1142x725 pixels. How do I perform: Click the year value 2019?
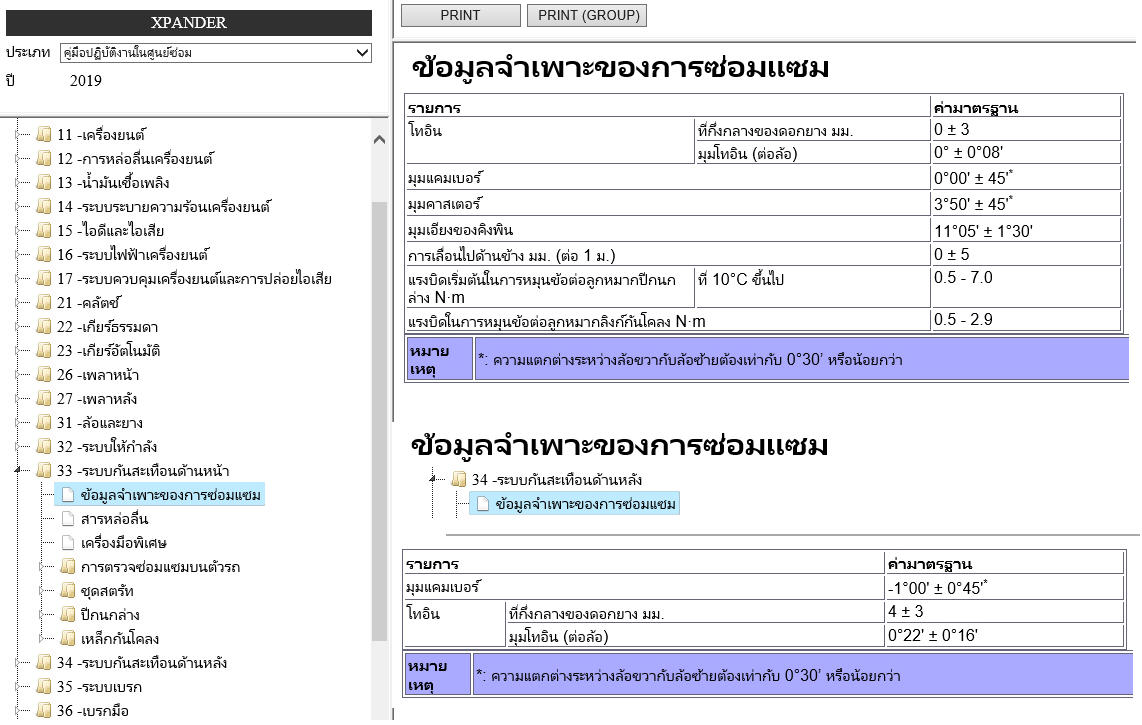(86, 81)
